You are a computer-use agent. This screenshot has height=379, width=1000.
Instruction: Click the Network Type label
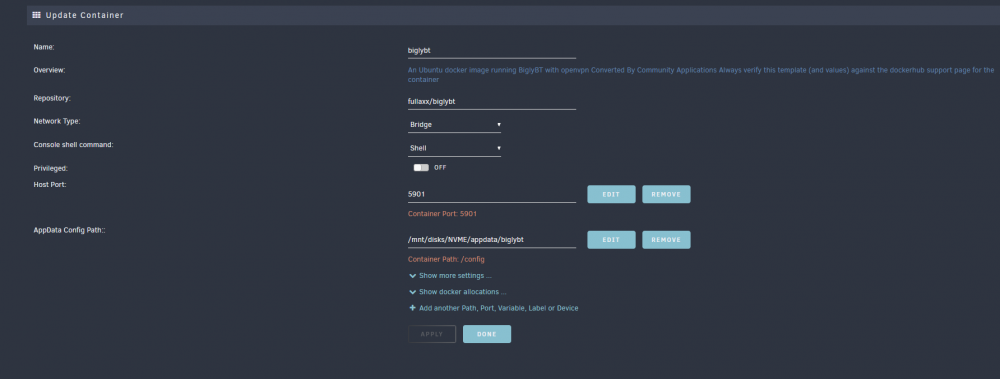pos(57,121)
